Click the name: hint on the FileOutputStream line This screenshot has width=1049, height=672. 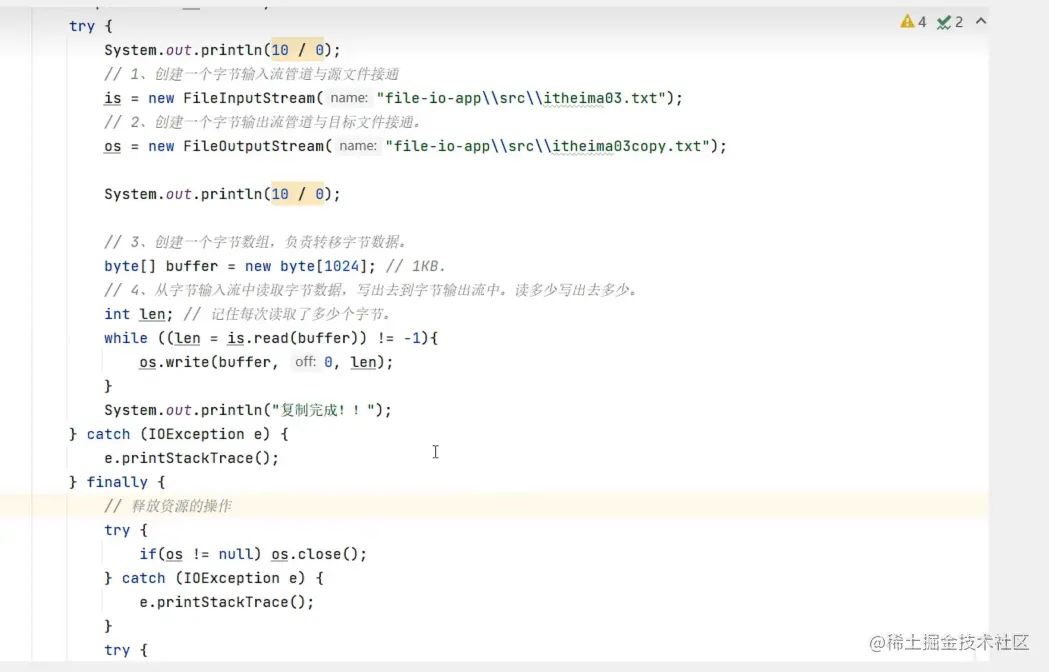357,146
